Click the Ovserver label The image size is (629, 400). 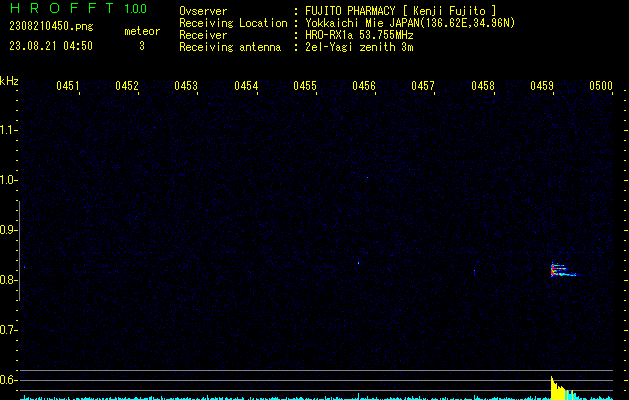click(203, 11)
